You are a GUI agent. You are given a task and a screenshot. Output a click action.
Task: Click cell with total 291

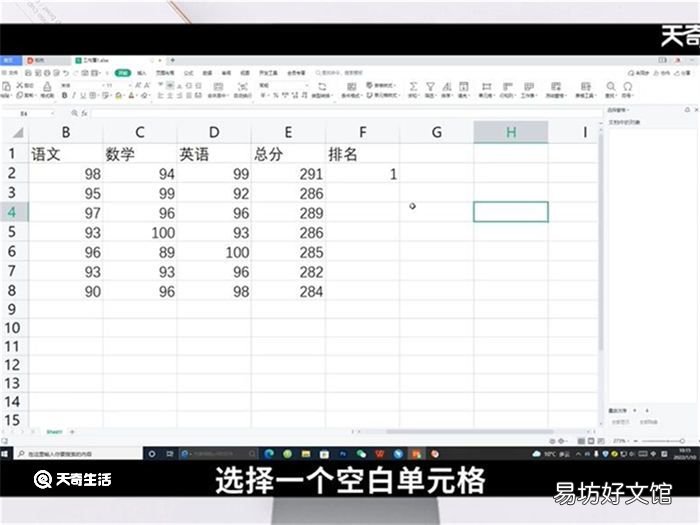pyautogui.click(x=288, y=174)
